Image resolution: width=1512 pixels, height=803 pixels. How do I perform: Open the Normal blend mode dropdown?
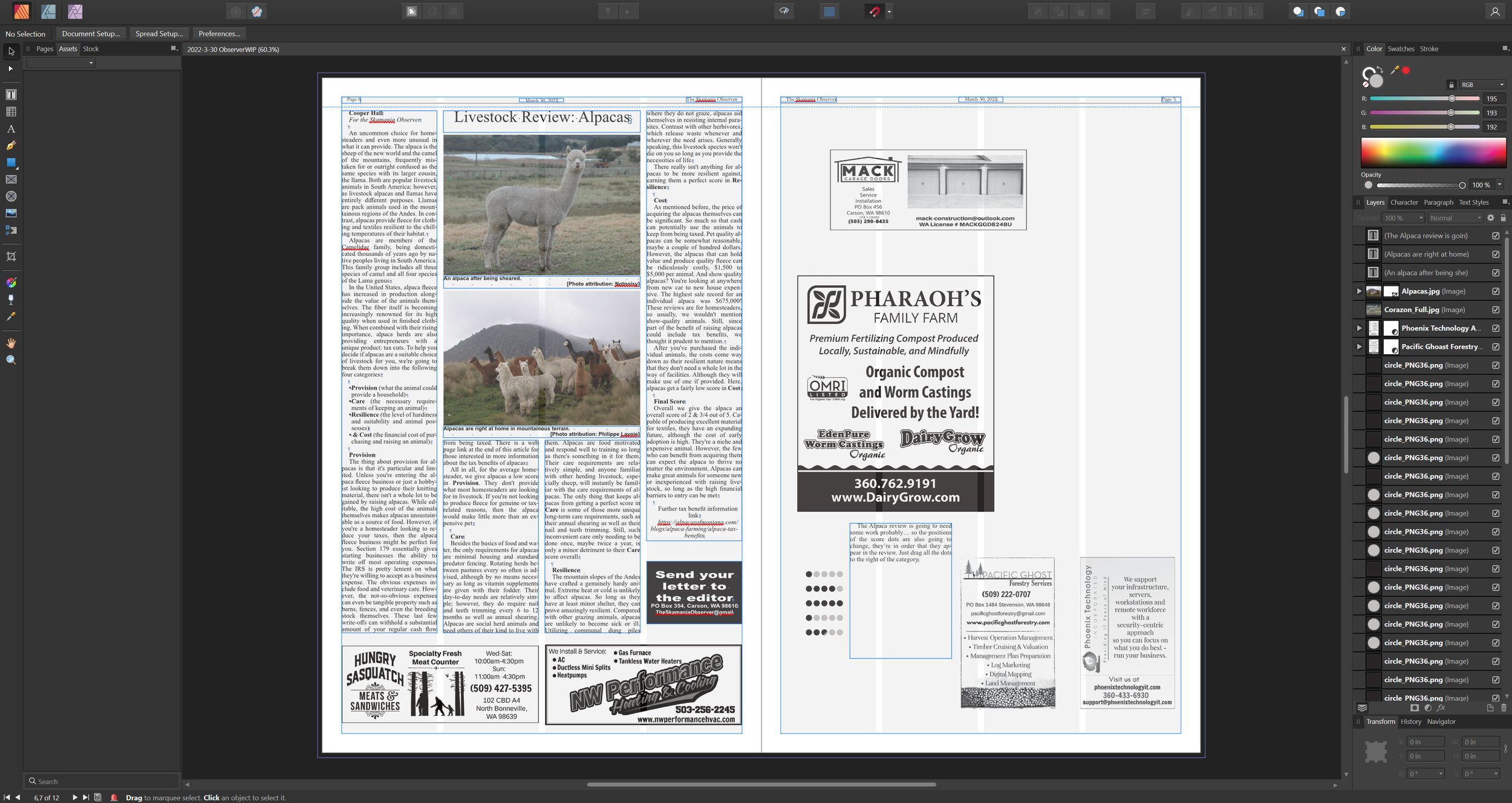(x=1455, y=218)
